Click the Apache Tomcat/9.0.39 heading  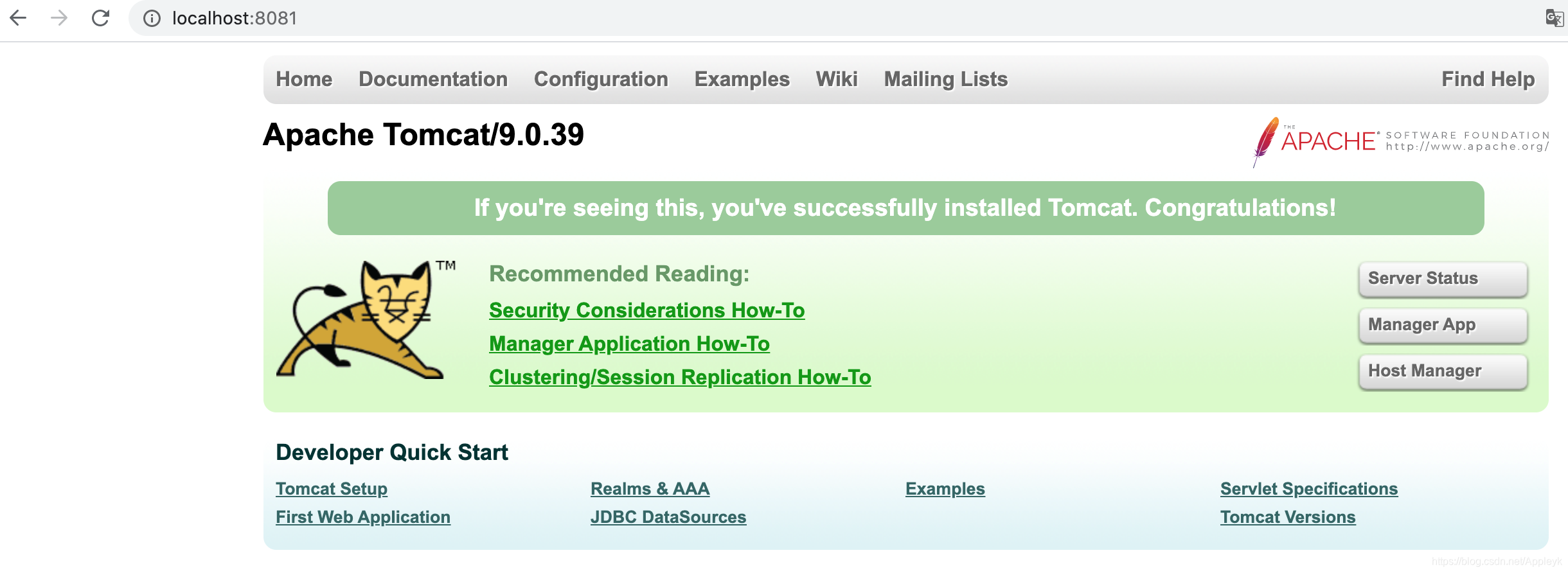pos(423,135)
